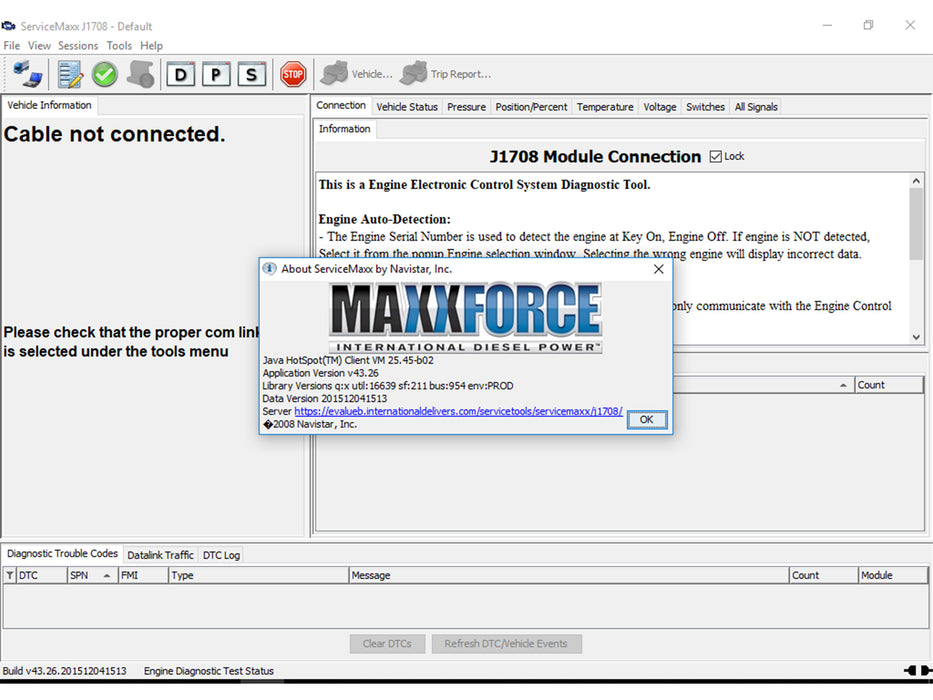Viewport: 933px width, 700px height.
Task: Click the Count header in DTC table
Action: point(824,576)
